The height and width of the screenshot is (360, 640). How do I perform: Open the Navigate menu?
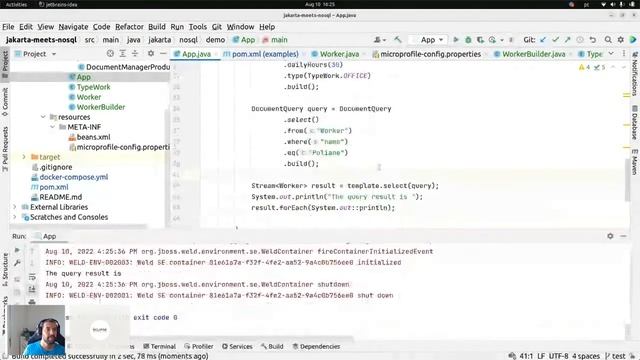[73, 27]
